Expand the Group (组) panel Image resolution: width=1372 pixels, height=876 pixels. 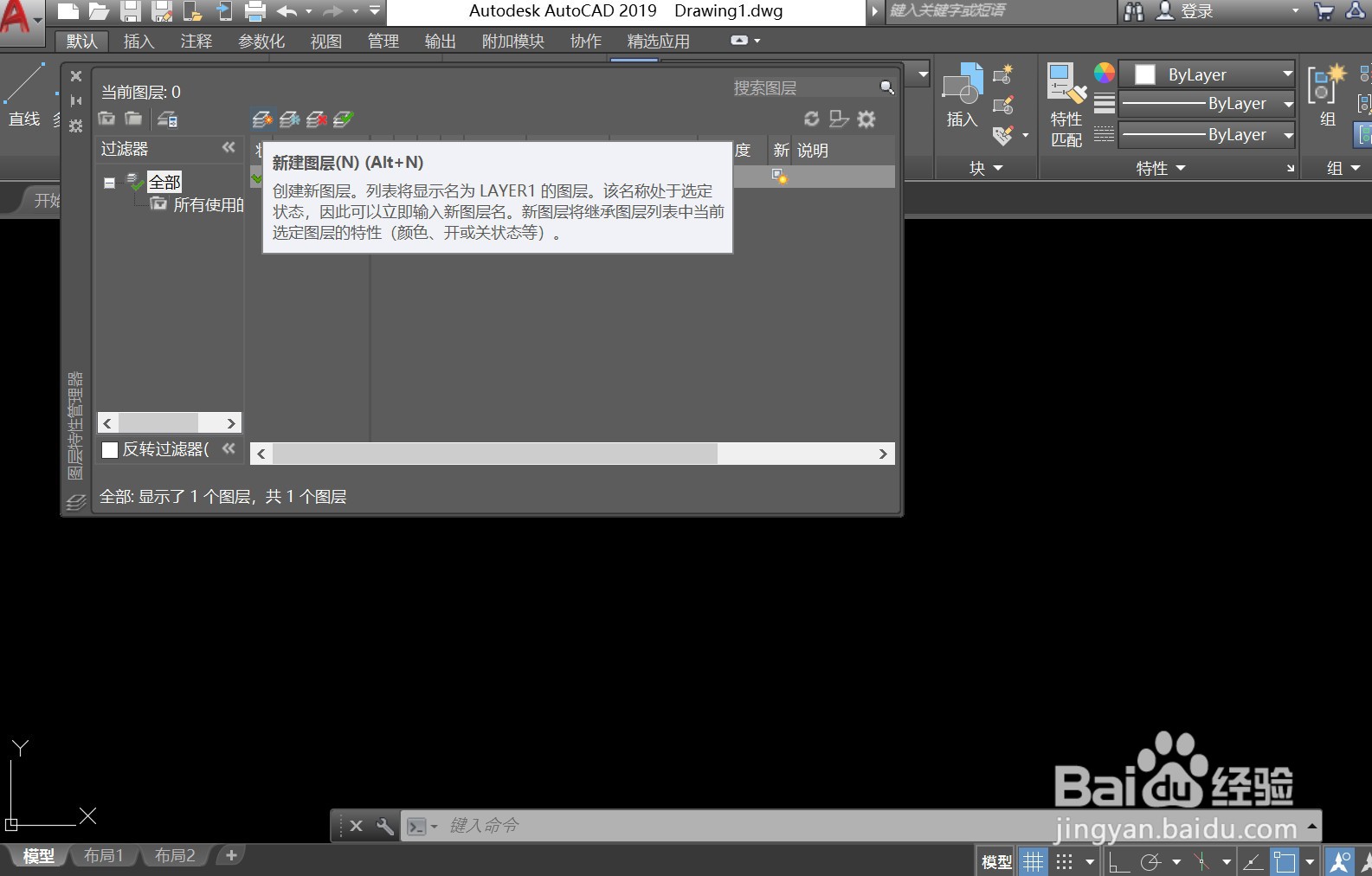(1343, 168)
